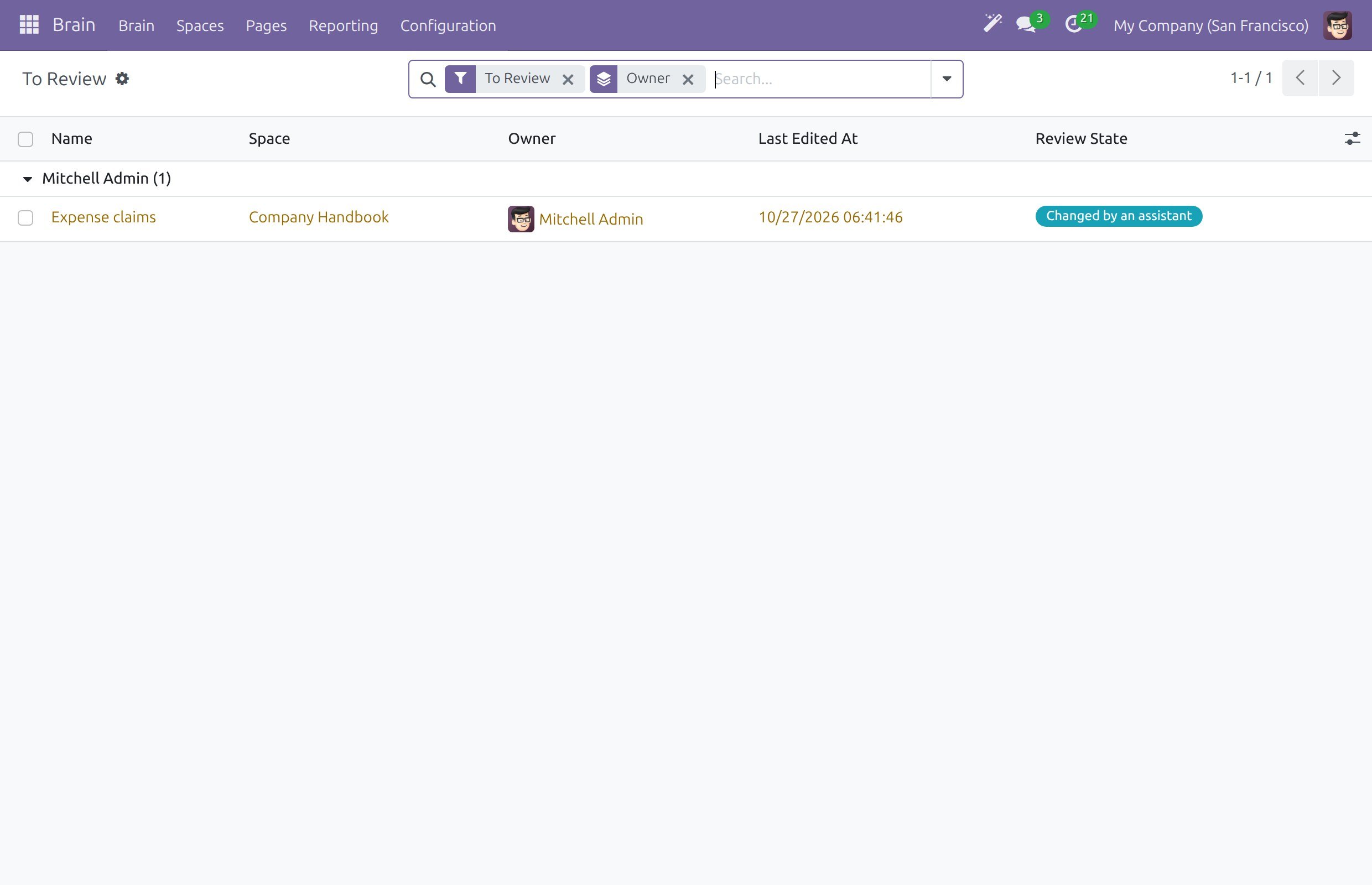The height and width of the screenshot is (885, 1372).
Task: Sort by the Owner column header
Action: pyautogui.click(x=532, y=138)
